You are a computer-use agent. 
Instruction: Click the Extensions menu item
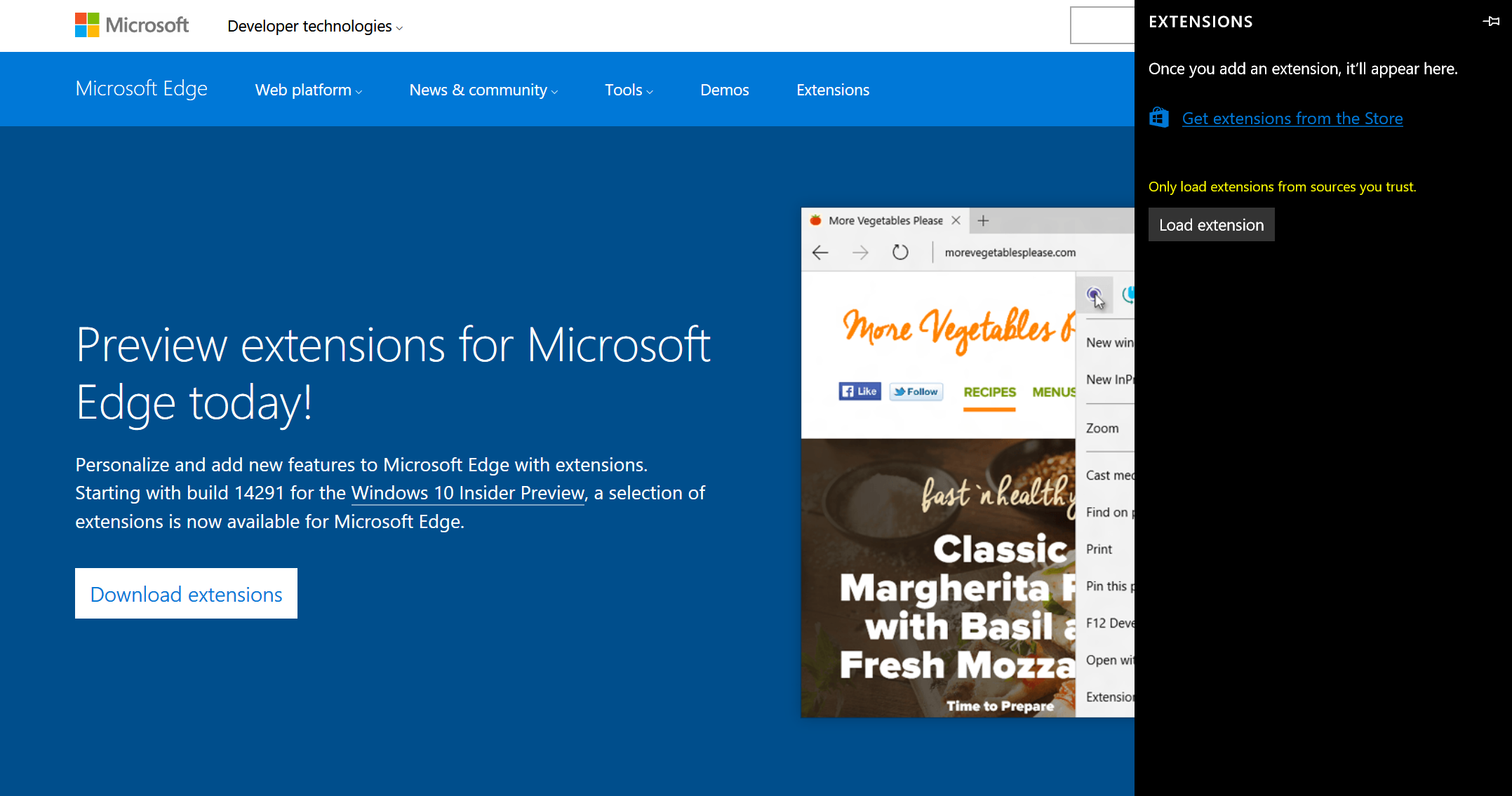tap(833, 90)
